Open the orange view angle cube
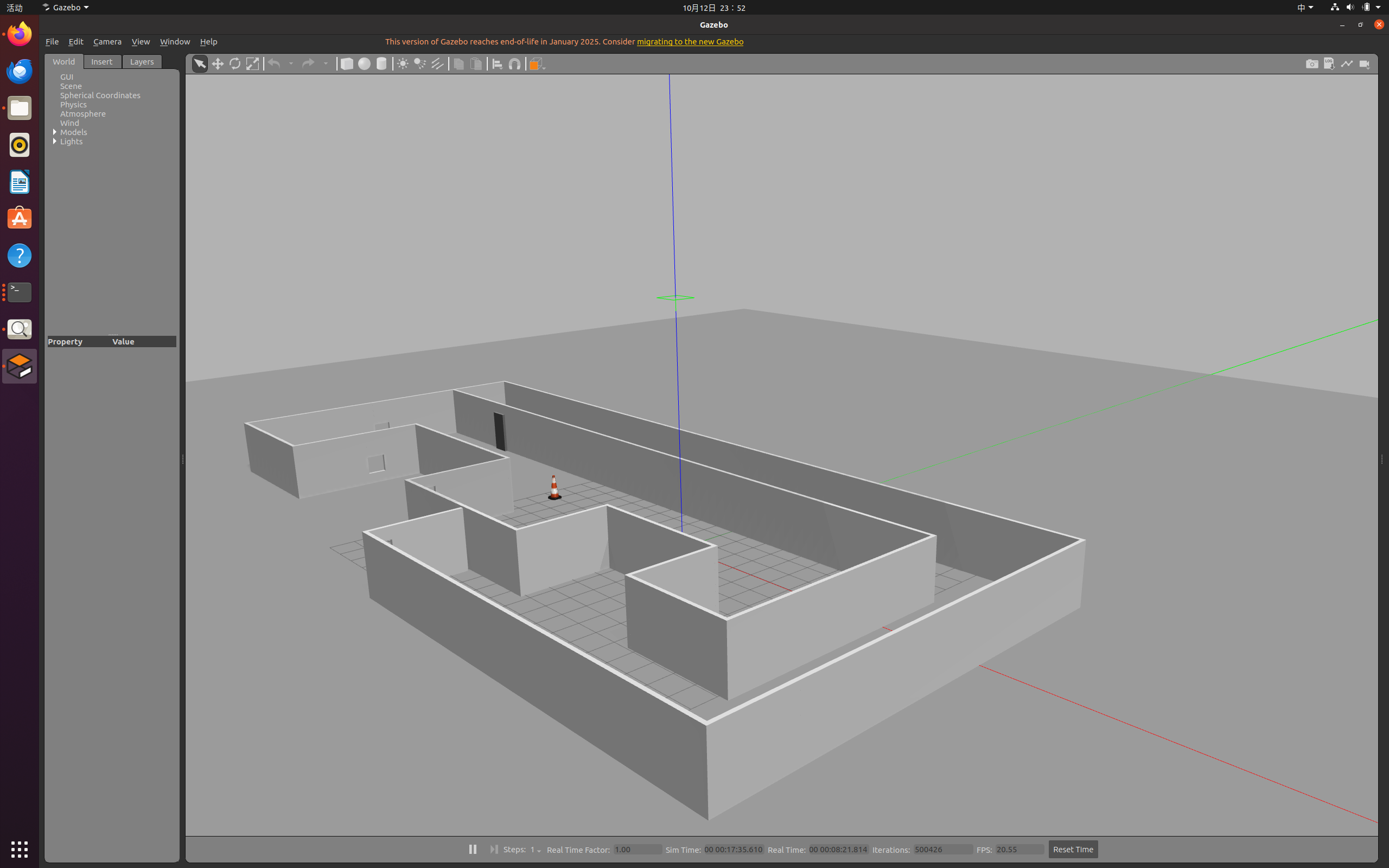Viewport: 1389px width, 868px height. pyautogui.click(x=536, y=63)
